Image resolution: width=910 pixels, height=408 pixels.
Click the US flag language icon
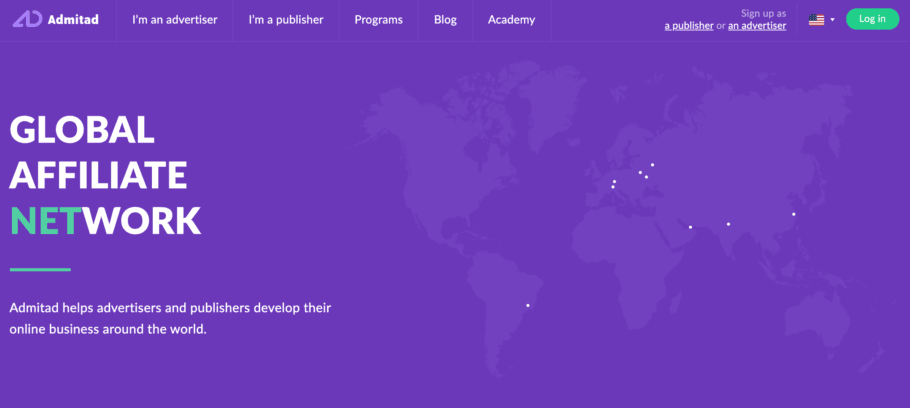817,20
